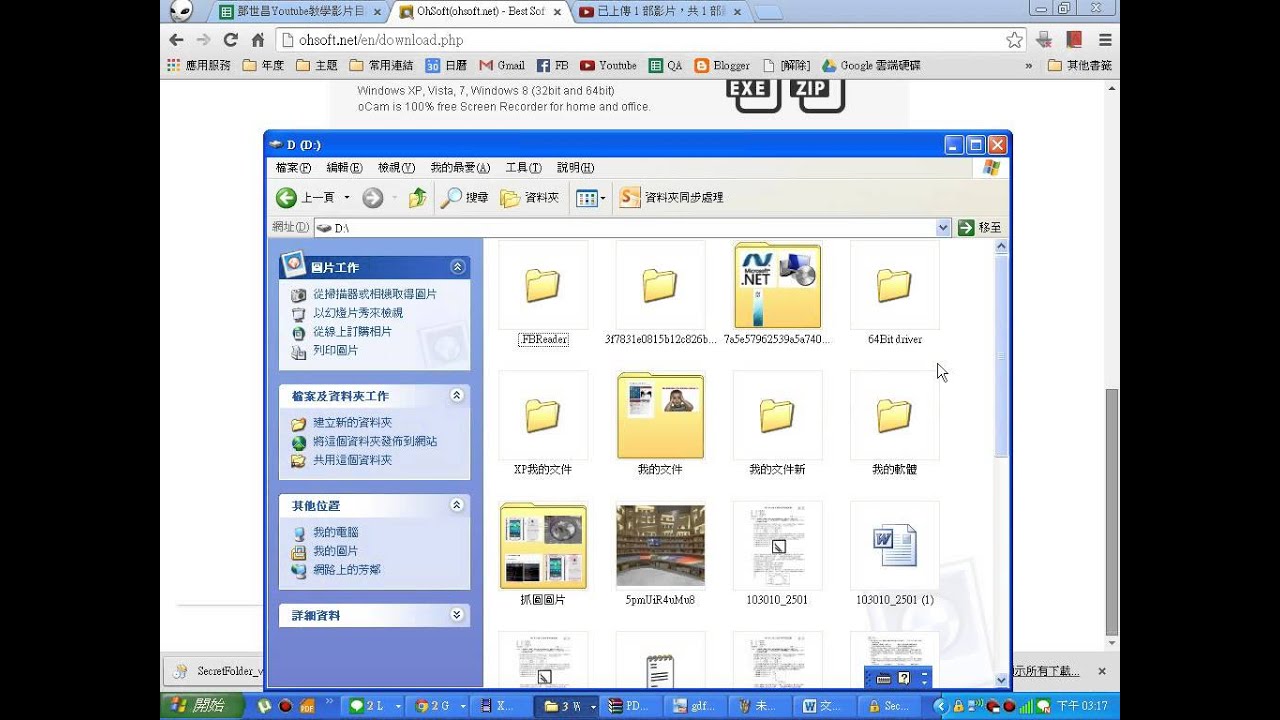Select the 103010_2501 document thumbnail
Image resolution: width=1280 pixels, height=720 pixels.
point(777,546)
